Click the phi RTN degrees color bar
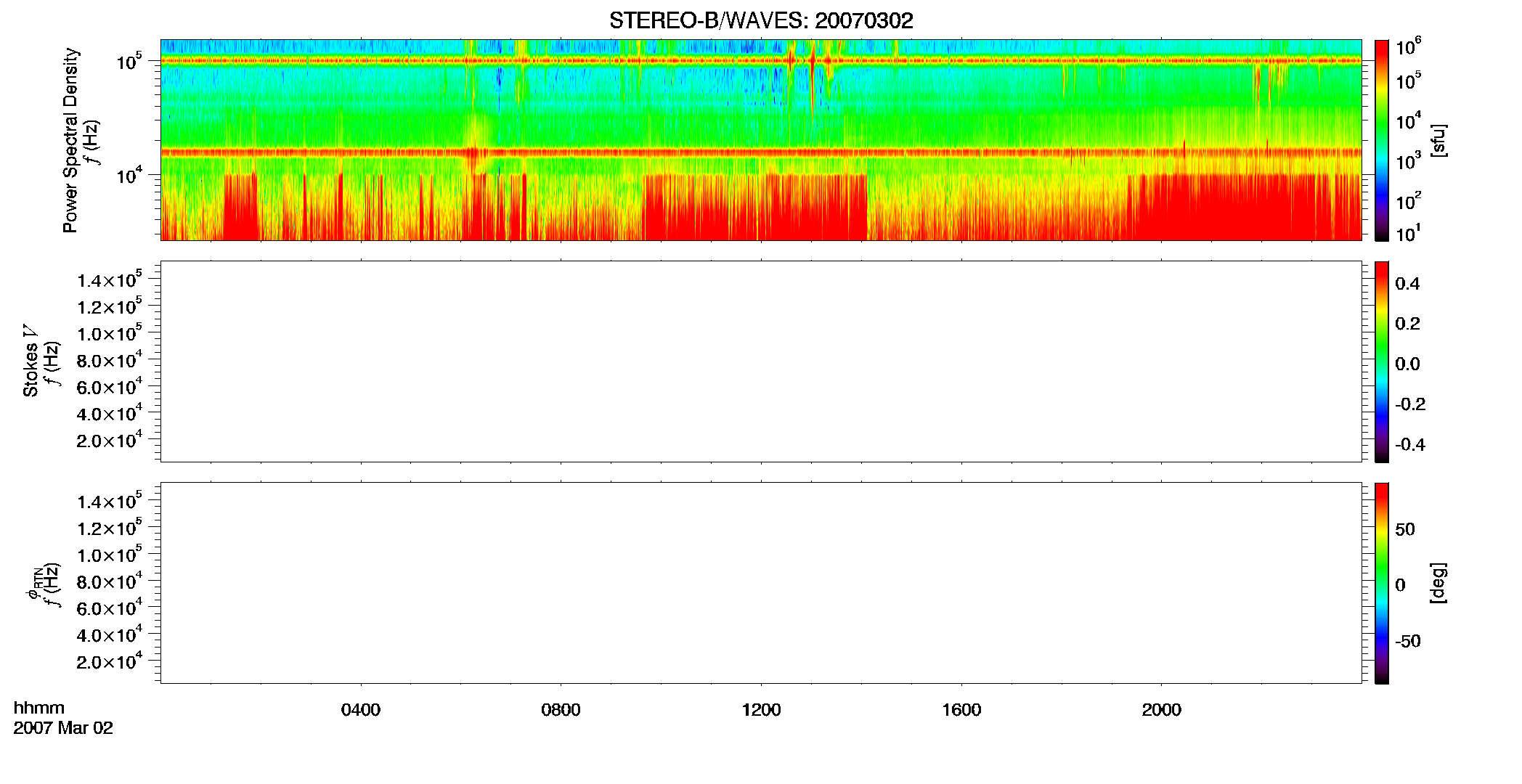1522x784 pixels. (x=1382, y=583)
